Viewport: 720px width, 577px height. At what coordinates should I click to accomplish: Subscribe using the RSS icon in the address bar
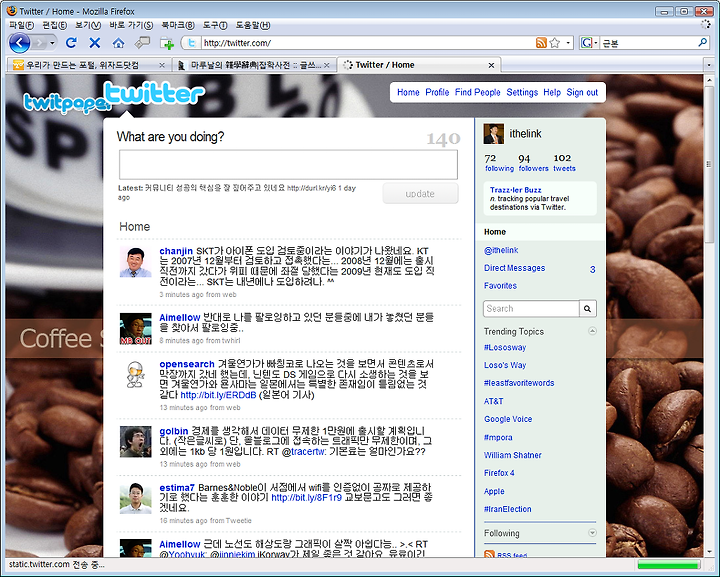pyautogui.click(x=541, y=43)
